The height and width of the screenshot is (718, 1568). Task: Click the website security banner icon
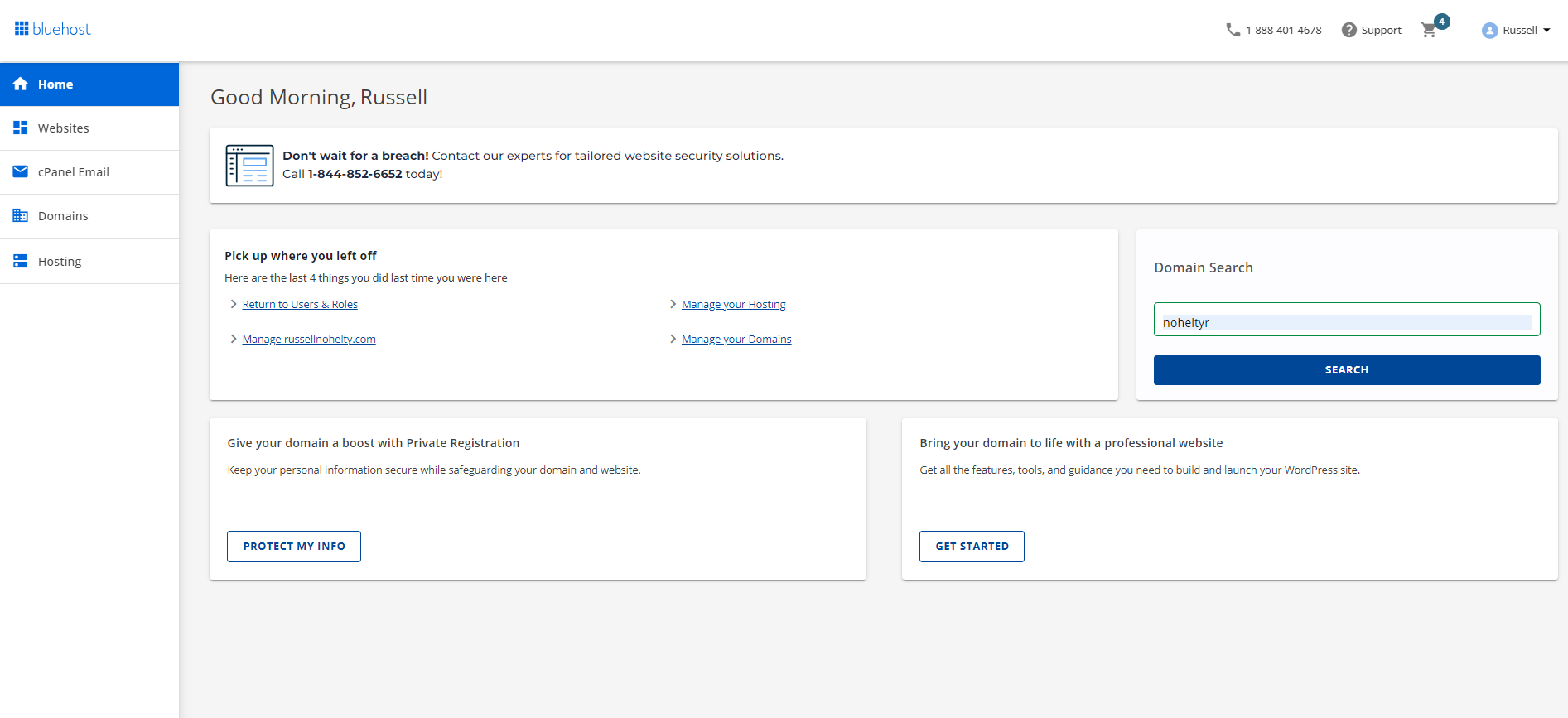[x=249, y=166]
